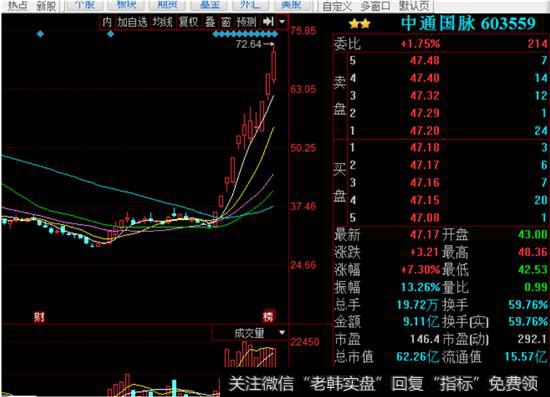Click 复权 adjustment button
This screenshot has height=397, width=550.
[x=188, y=22]
